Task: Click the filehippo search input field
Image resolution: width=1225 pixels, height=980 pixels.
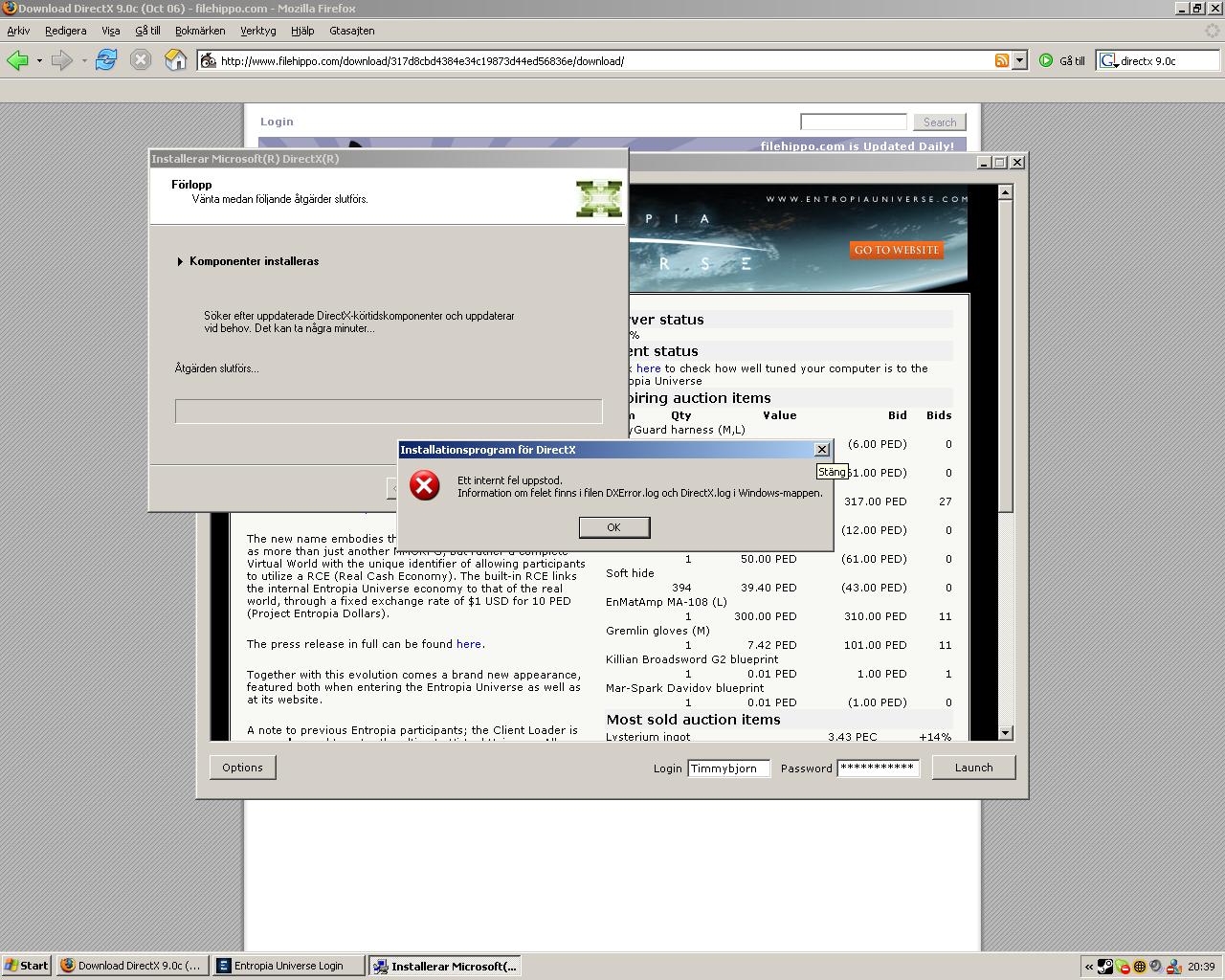Action: coord(854,122)
